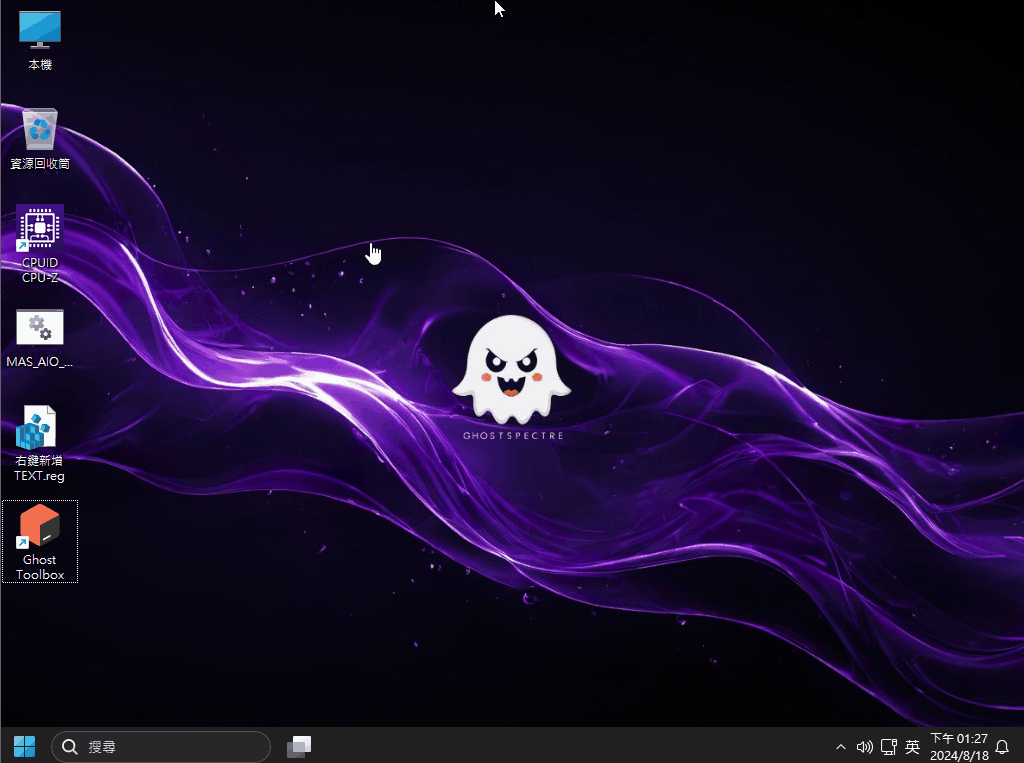The width and height of the screenshot is (1024, 763).
Task: Click the 'Ghost Toolbox' label text
Action: pos(40,567)
